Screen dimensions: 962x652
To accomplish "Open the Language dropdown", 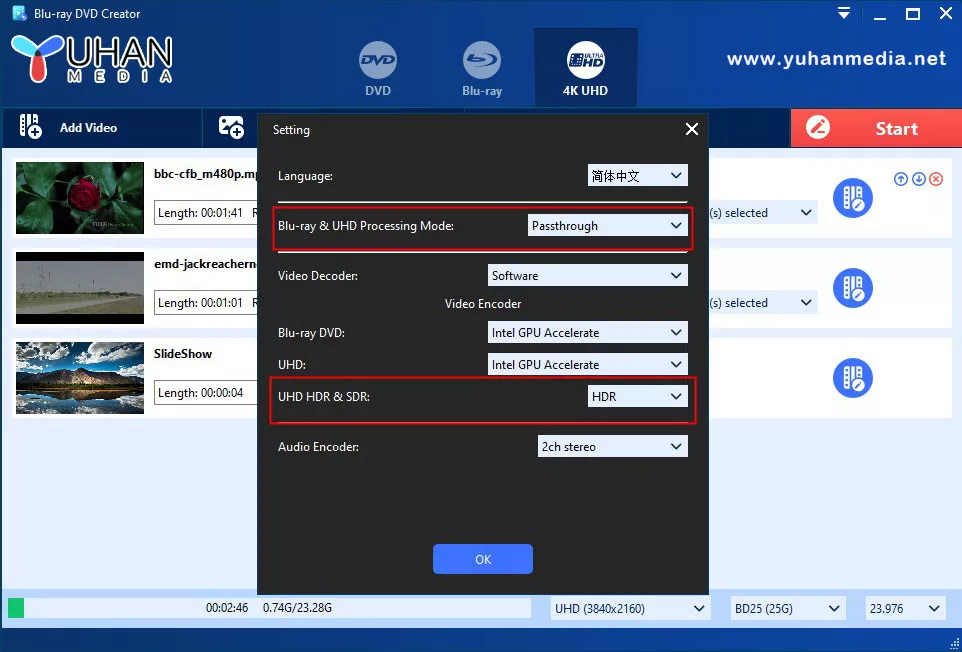I will pyautogui.click(x=637, y=174).
